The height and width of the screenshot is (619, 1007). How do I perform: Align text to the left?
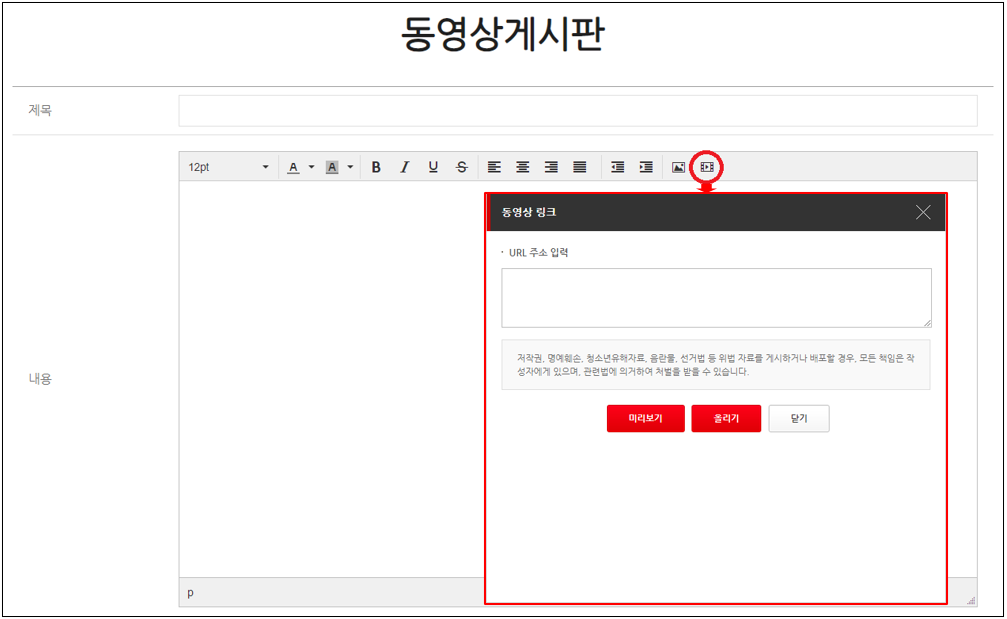494,167
